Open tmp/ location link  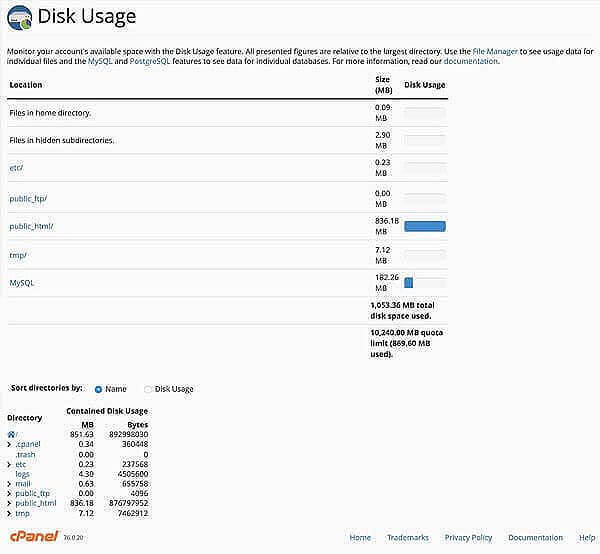point(18,255)
